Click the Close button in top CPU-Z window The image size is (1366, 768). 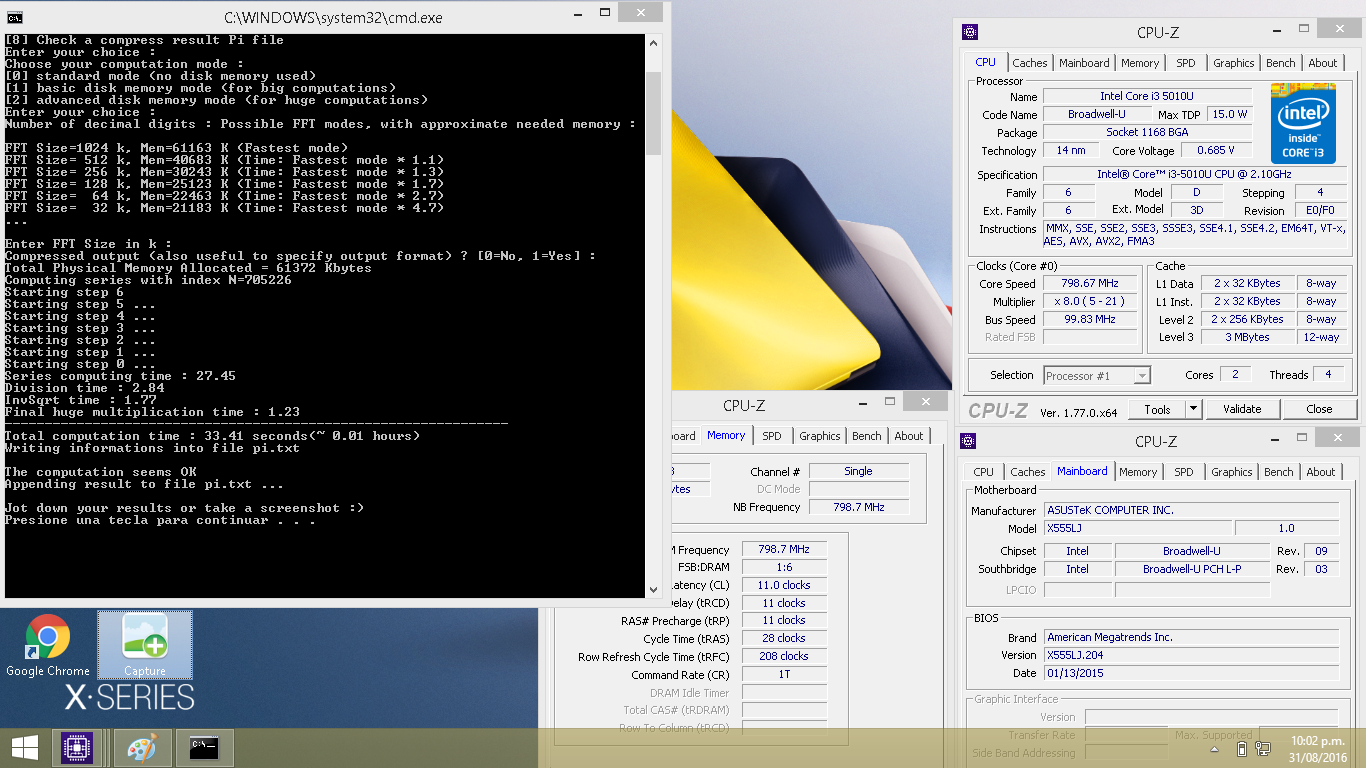(x=1319, y=409)
